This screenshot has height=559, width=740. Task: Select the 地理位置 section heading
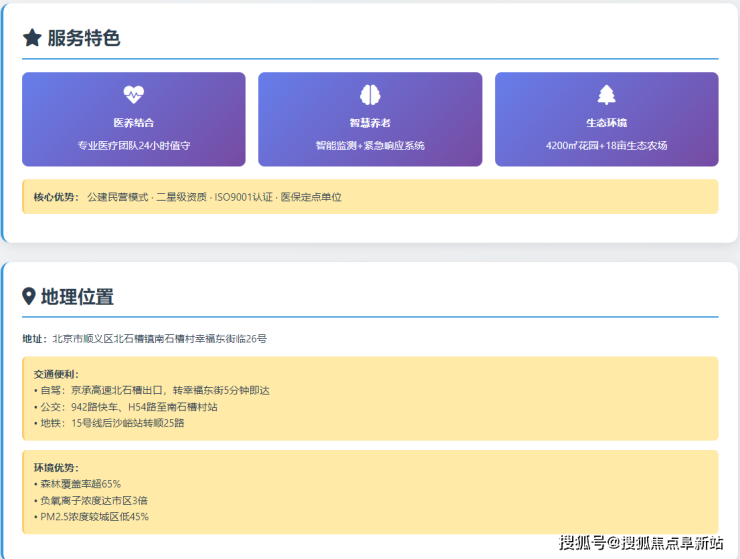point(77,297)
